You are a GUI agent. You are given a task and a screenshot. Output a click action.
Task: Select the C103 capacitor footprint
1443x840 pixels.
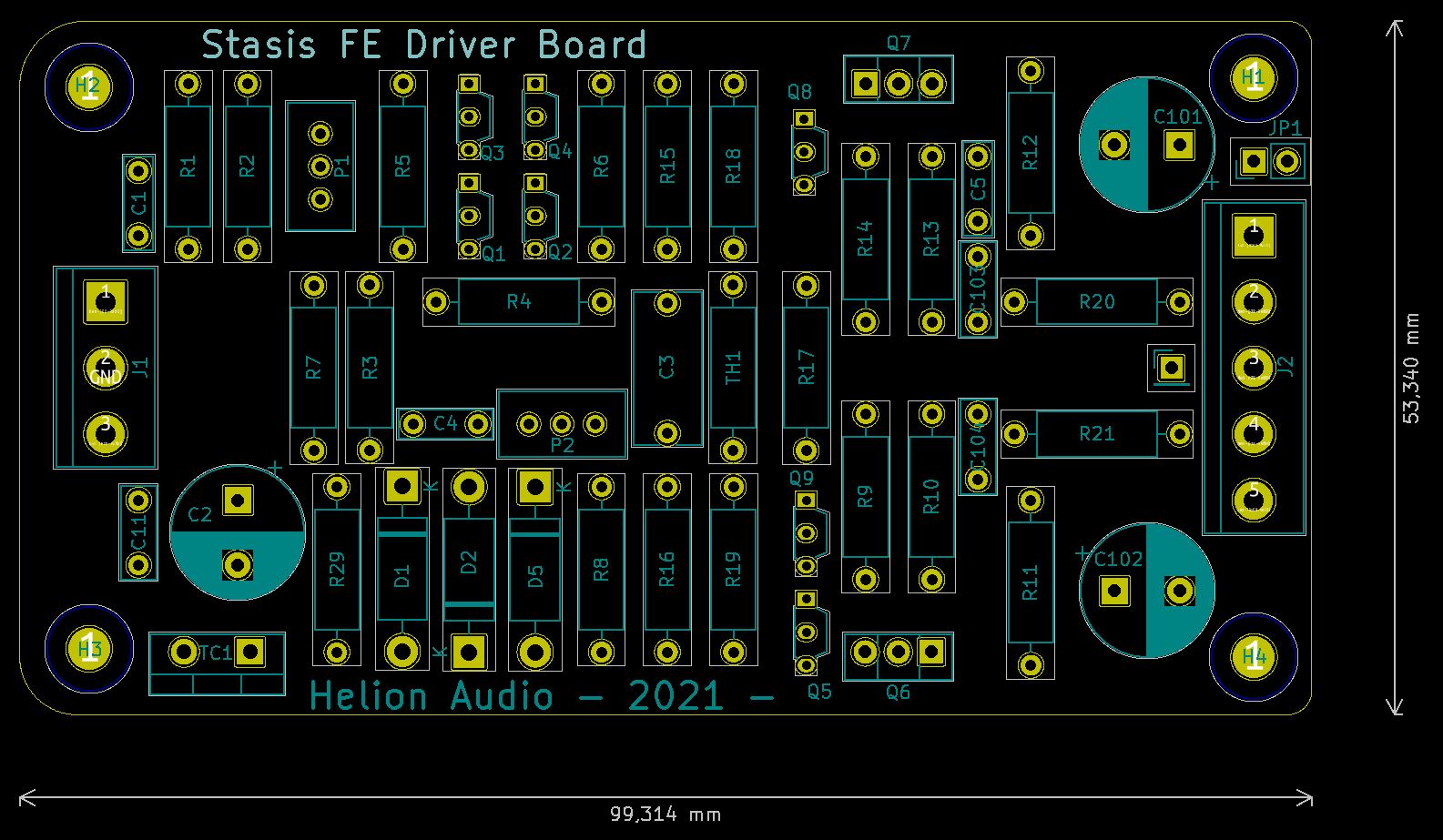(978, 288)
